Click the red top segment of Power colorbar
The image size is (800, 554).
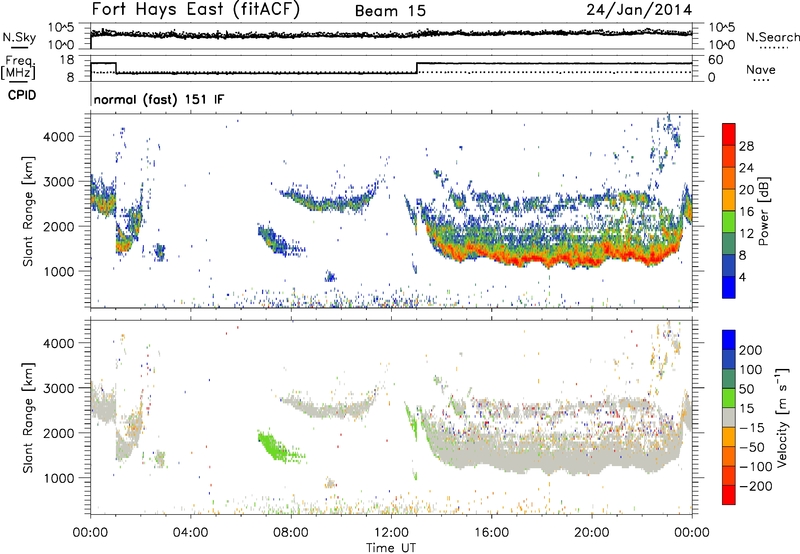tap(729, 134)
